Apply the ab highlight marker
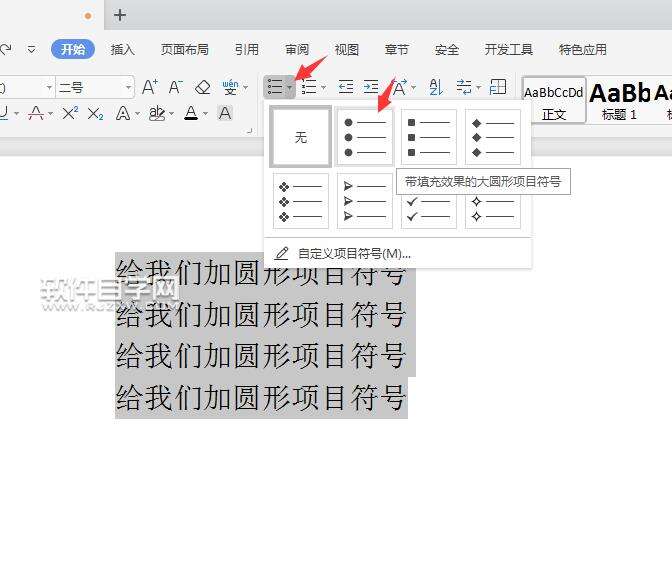 click(157, 114)
